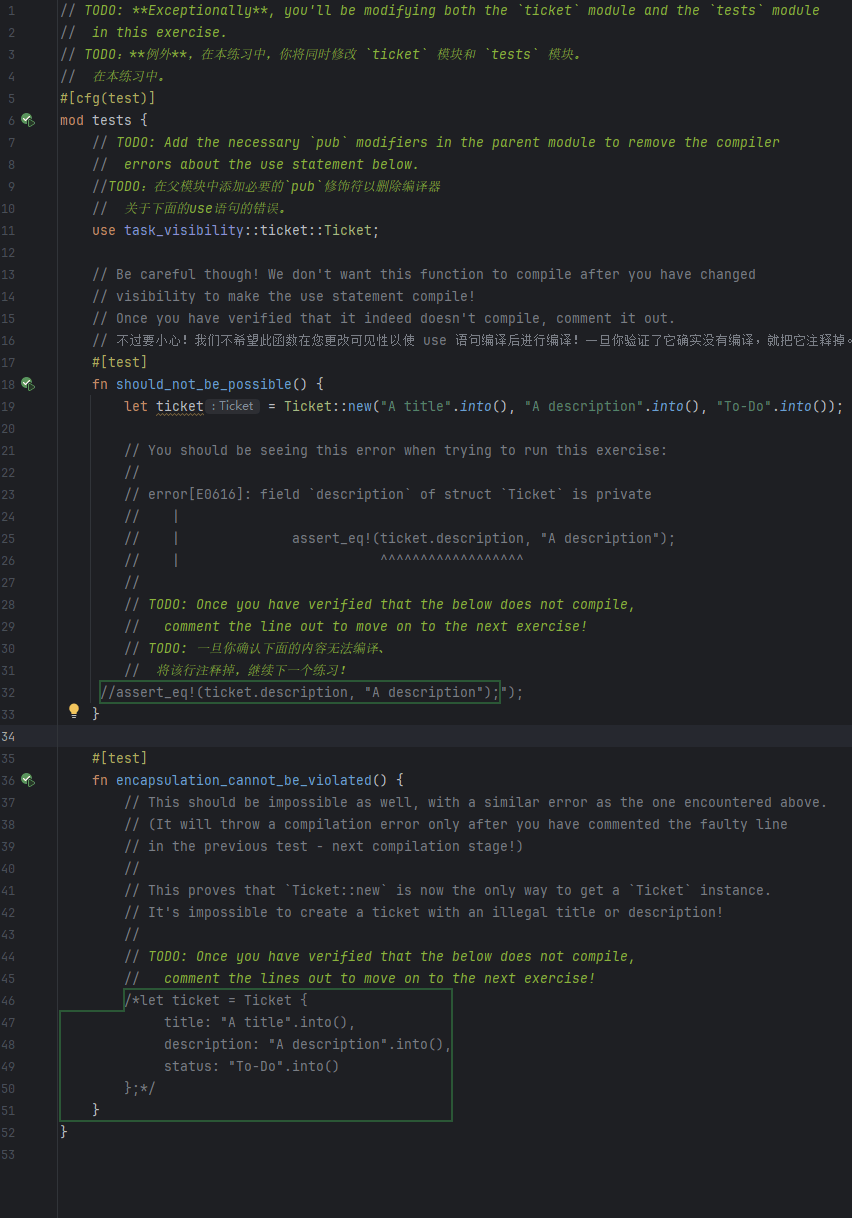Click the #[test] attribute above should_not_be_possible
Viewport: 852px width, 1218px height.
(x=119, y=362)
